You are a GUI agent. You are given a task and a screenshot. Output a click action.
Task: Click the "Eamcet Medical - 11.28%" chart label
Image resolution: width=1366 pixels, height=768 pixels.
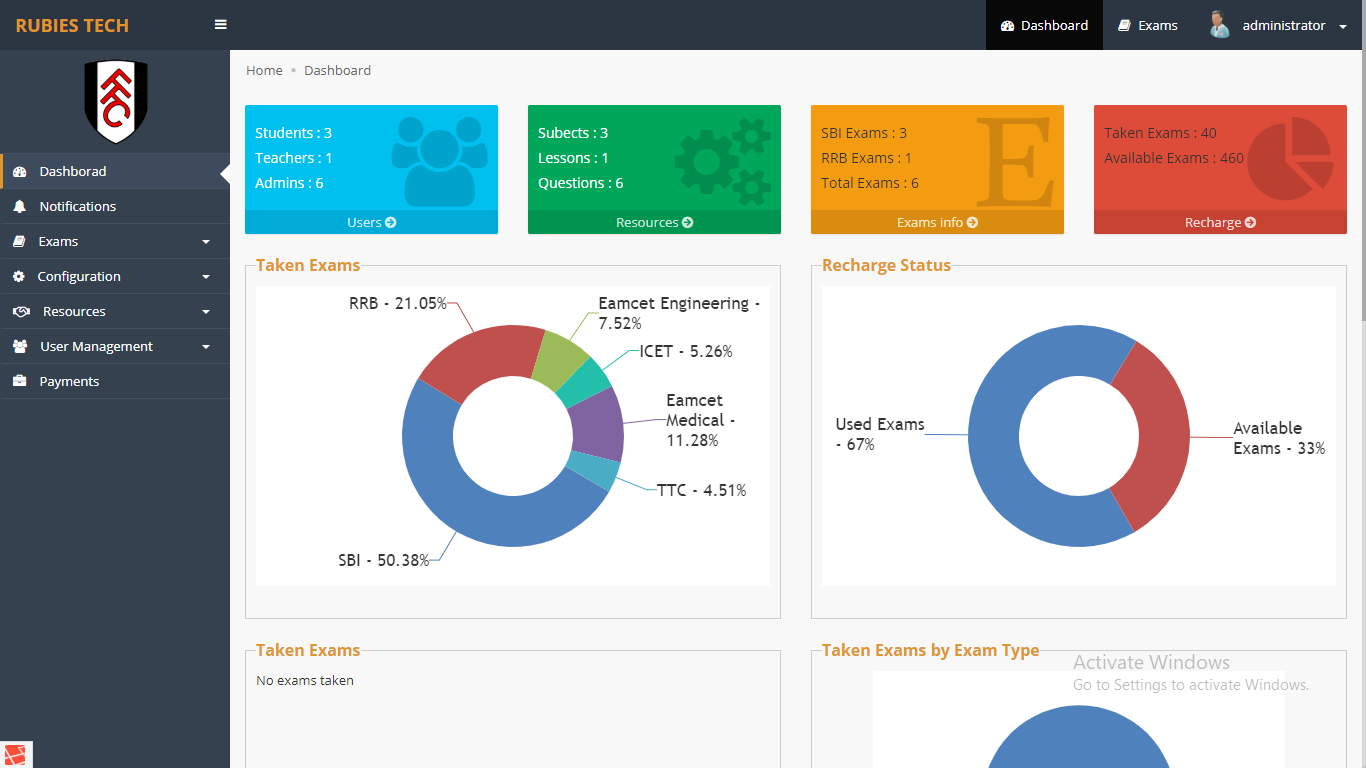[700, 420]
